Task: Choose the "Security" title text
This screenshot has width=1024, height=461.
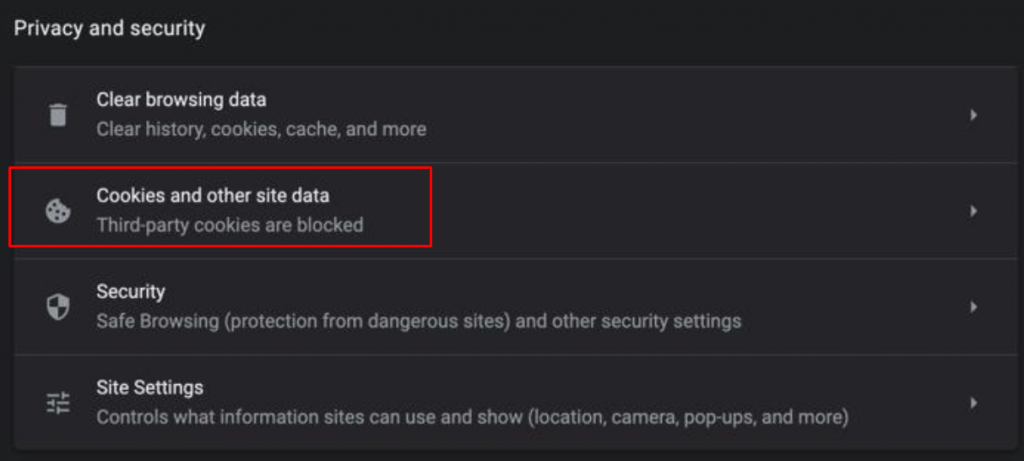Action: pyautogui.click(x=130, y=292)
